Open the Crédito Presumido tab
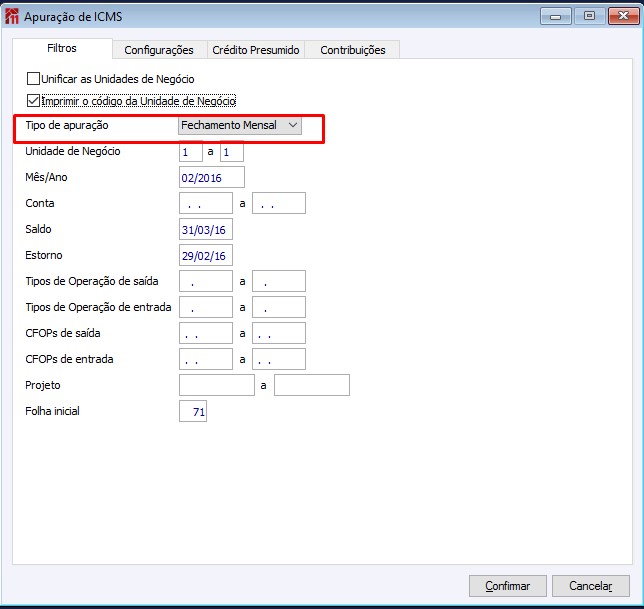The width and height of the screenshot is (644, 609). pos(255,50)
